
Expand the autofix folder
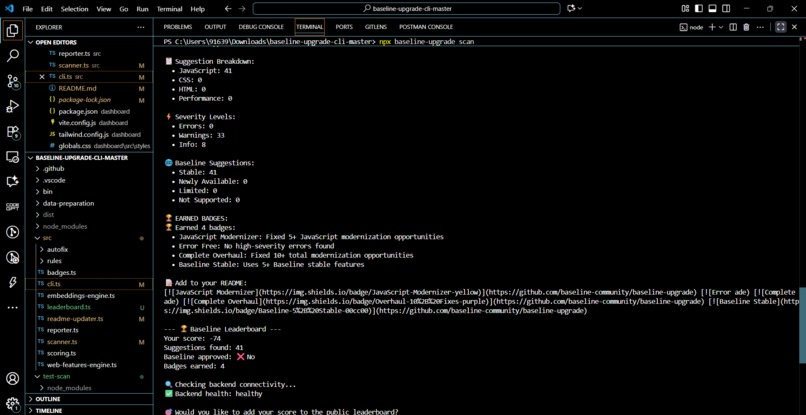pyautogui.click(x=89, y=249)
